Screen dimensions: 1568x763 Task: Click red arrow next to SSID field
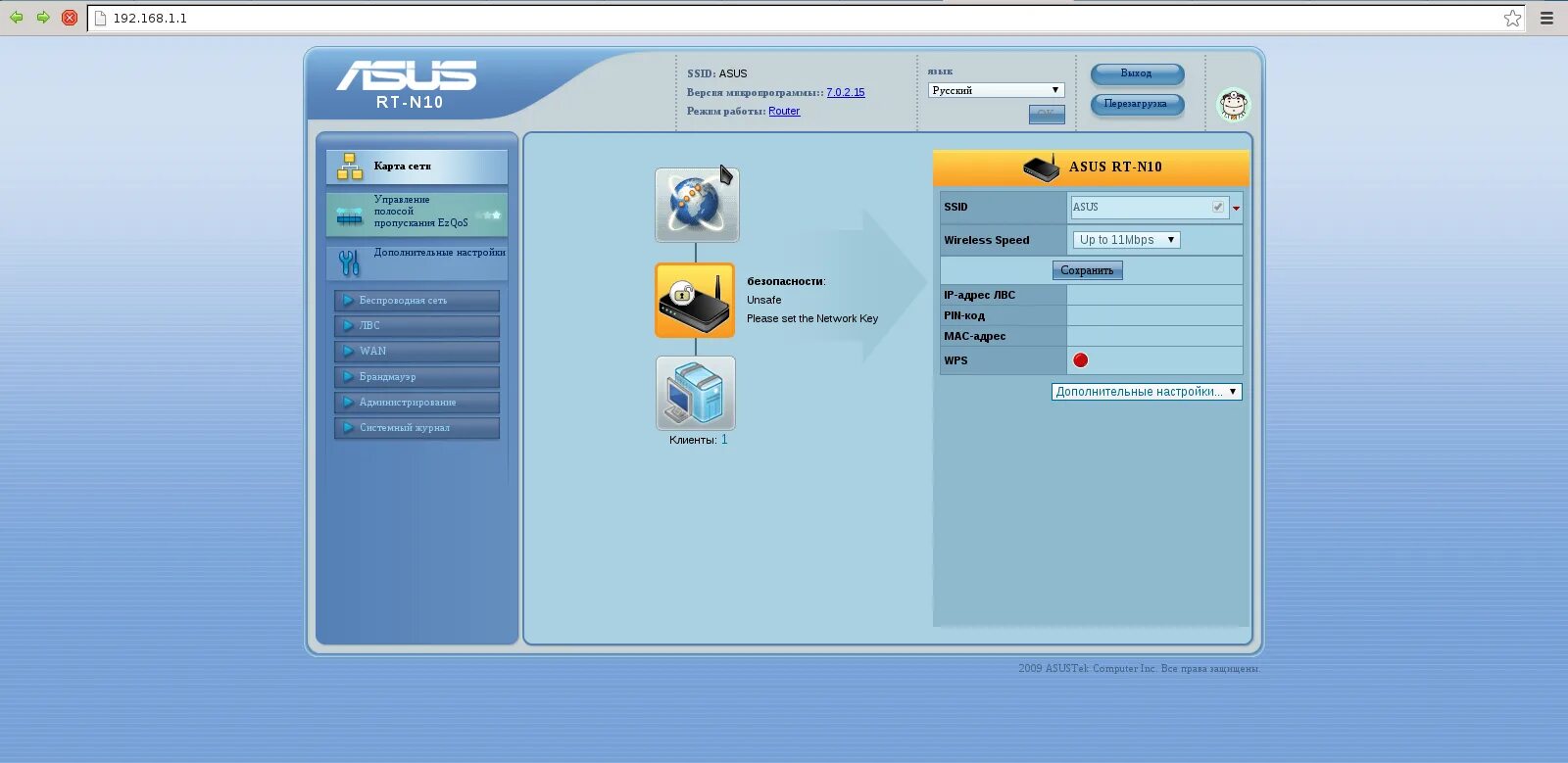click(x=1237, y=208)
